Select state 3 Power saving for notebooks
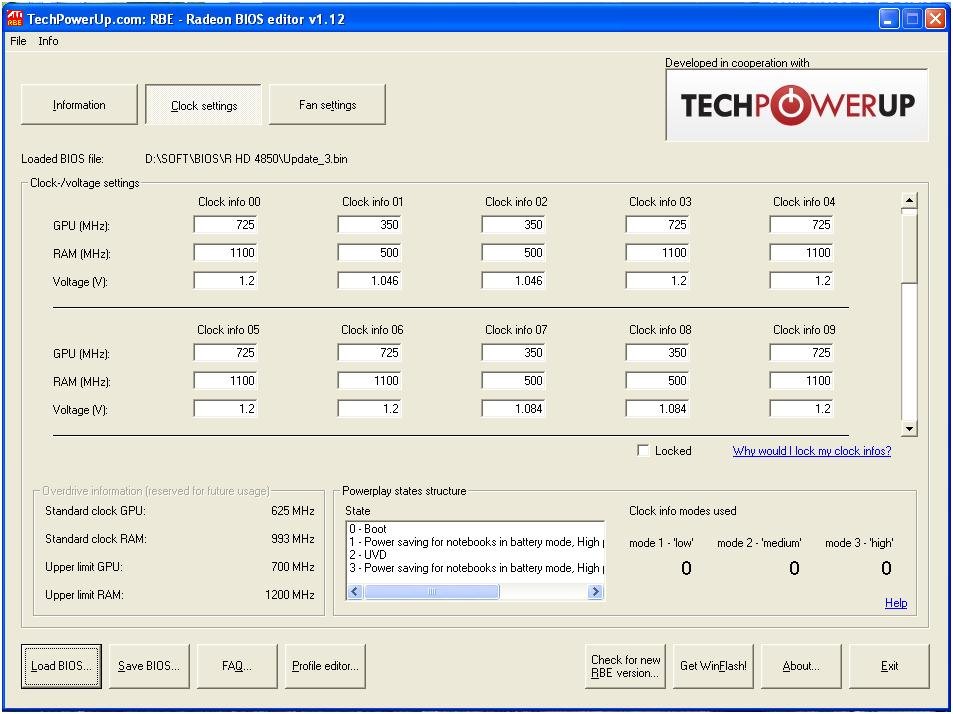The width and height of the screenshot is (953, 714). coord(476,568)
